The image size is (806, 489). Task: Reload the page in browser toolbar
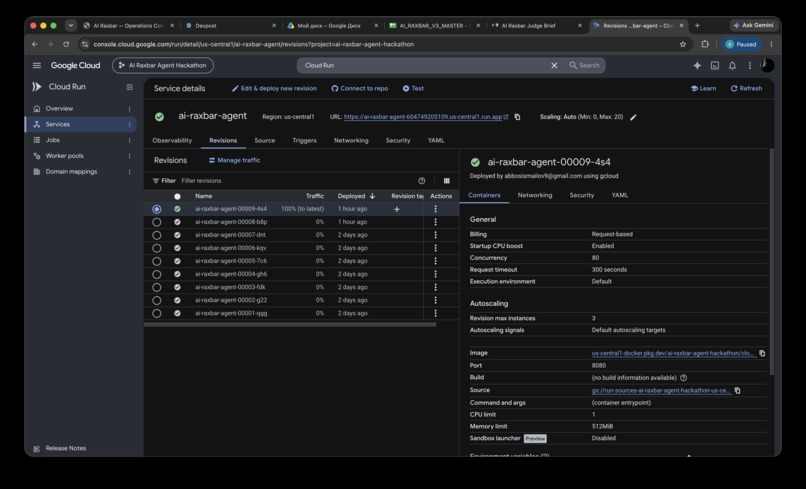pos(66,44)
